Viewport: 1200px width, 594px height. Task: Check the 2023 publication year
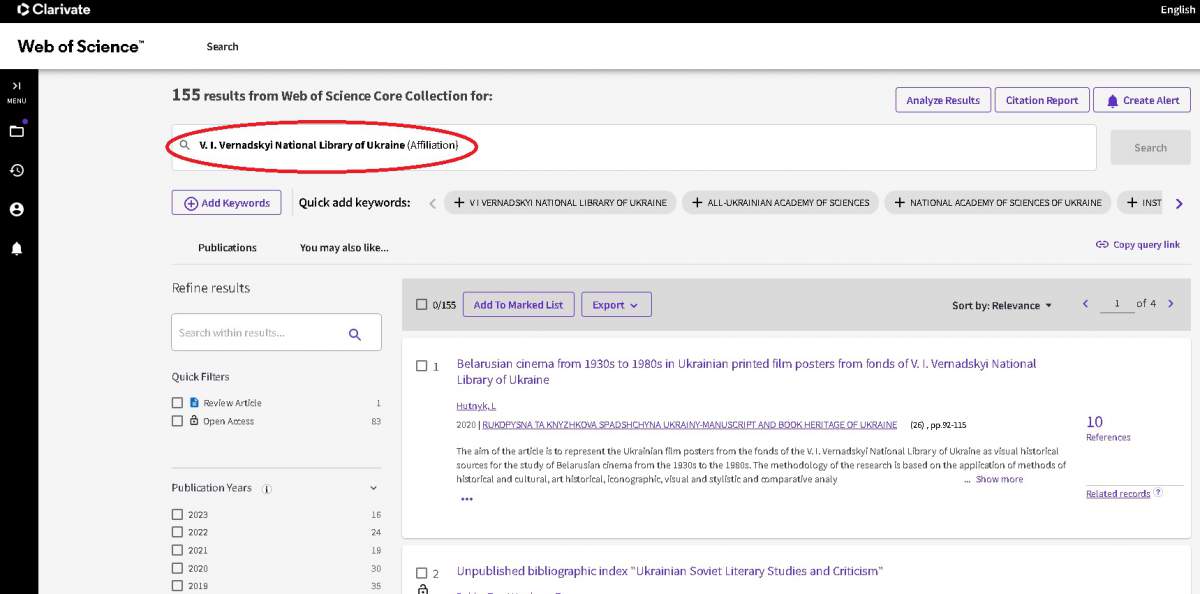point(177,515)
